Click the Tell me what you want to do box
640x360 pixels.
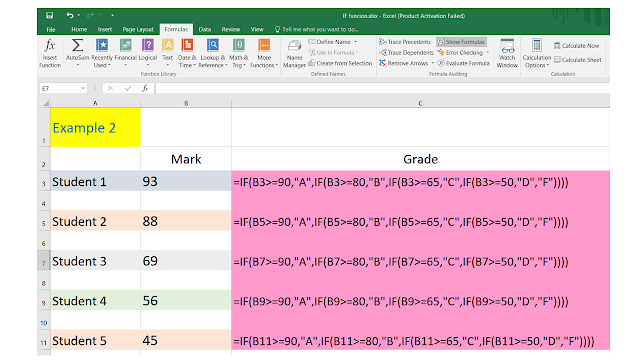[316, 29]
